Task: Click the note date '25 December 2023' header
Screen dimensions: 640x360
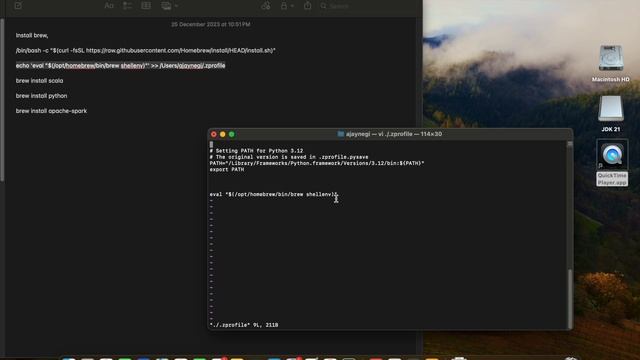Action: (x=211, y=24)
